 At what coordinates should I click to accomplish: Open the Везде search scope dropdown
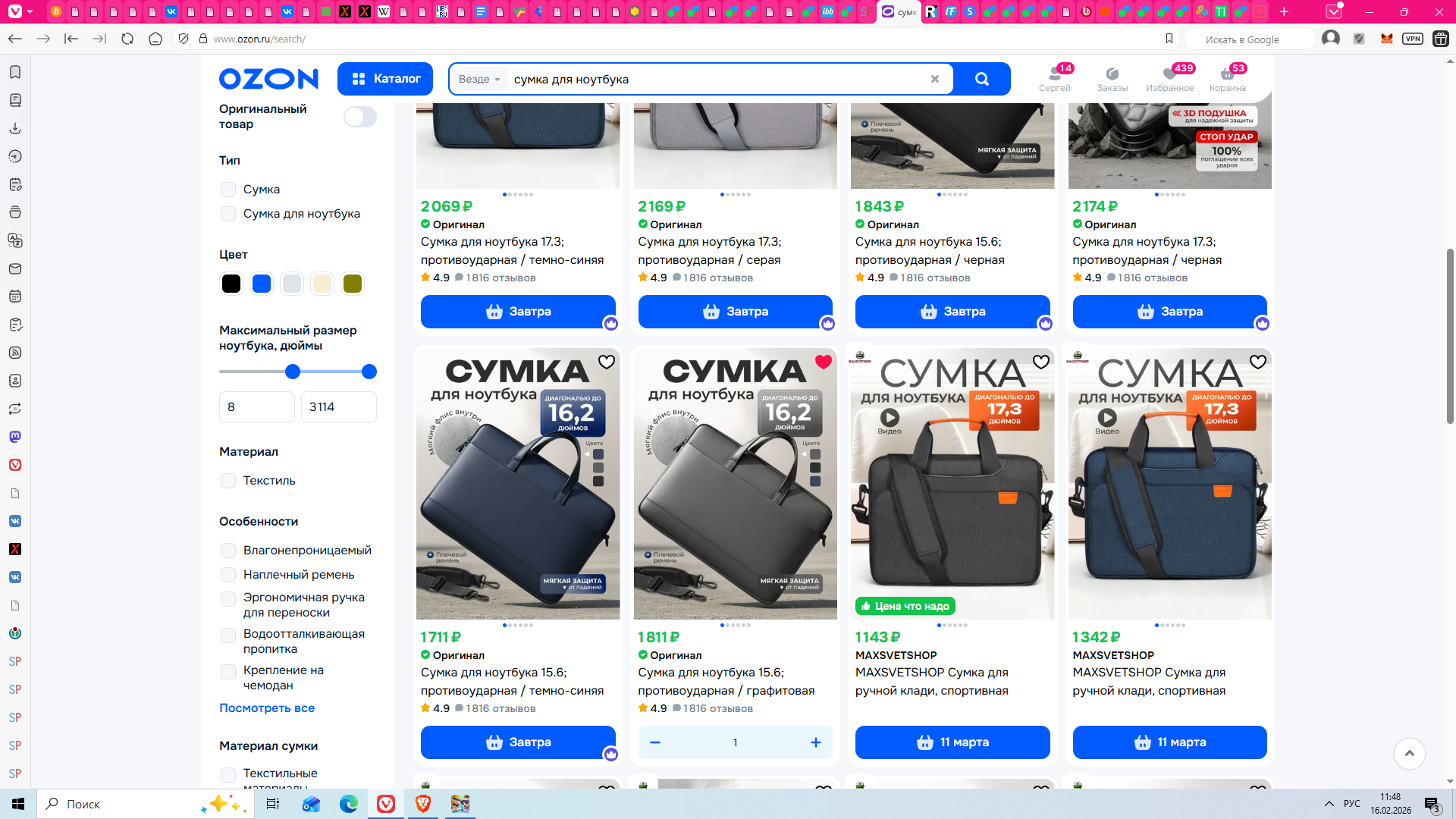(479, 79)
